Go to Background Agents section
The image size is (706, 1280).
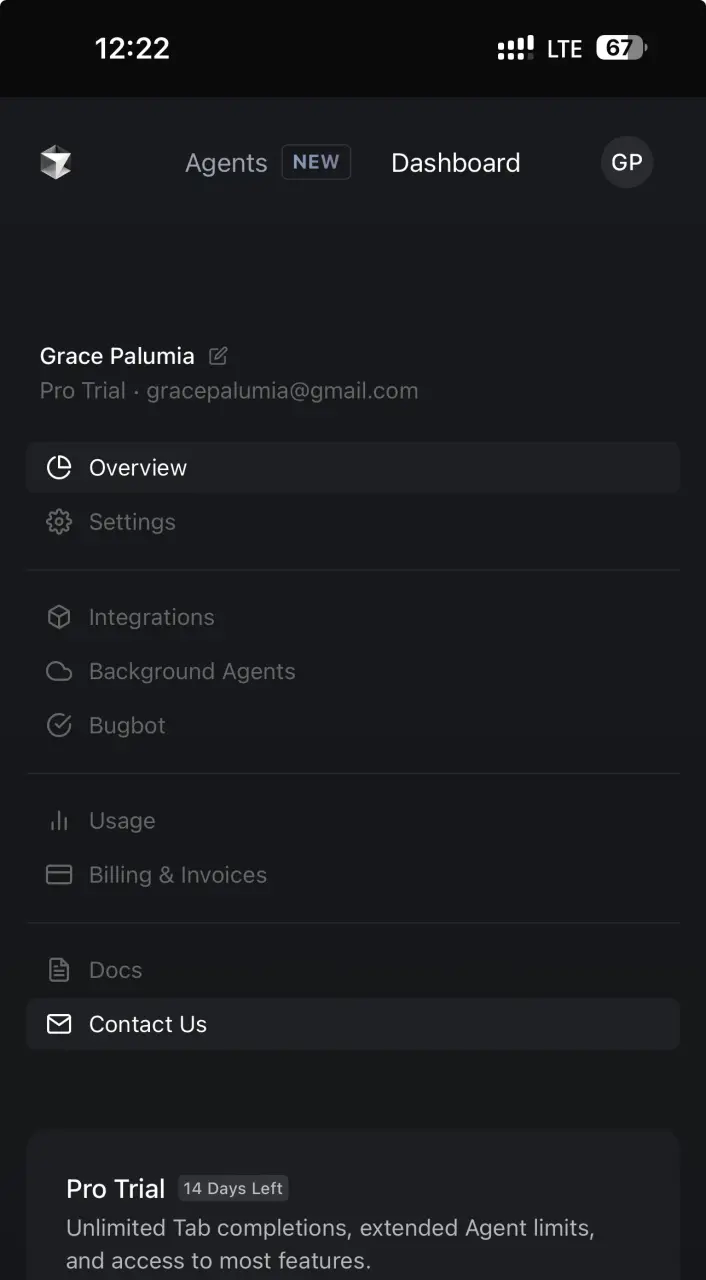(x=353, y=672)
